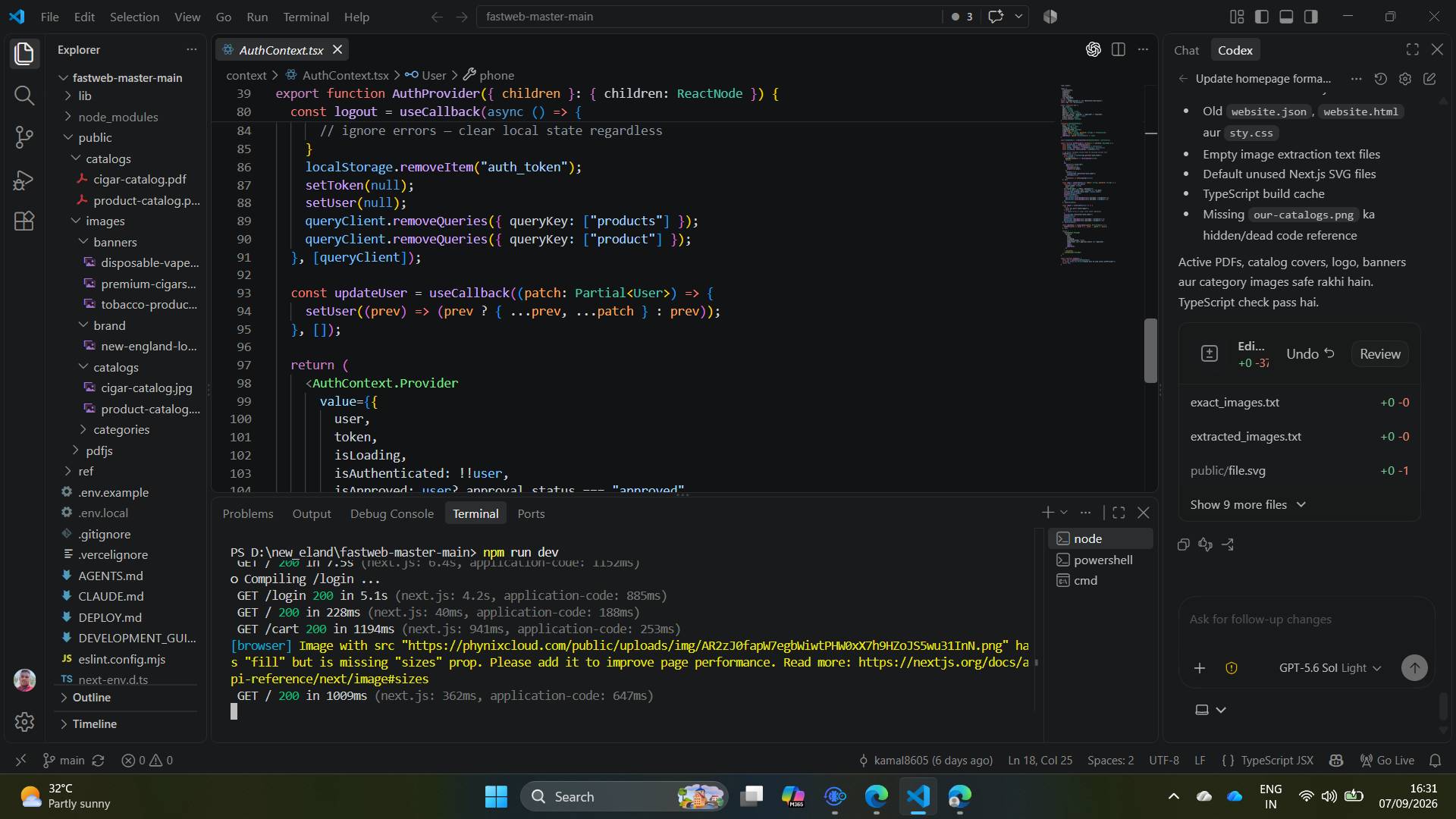Click the Notifications bell in status bar
1456x819 pixels.
pos(1435,760)
